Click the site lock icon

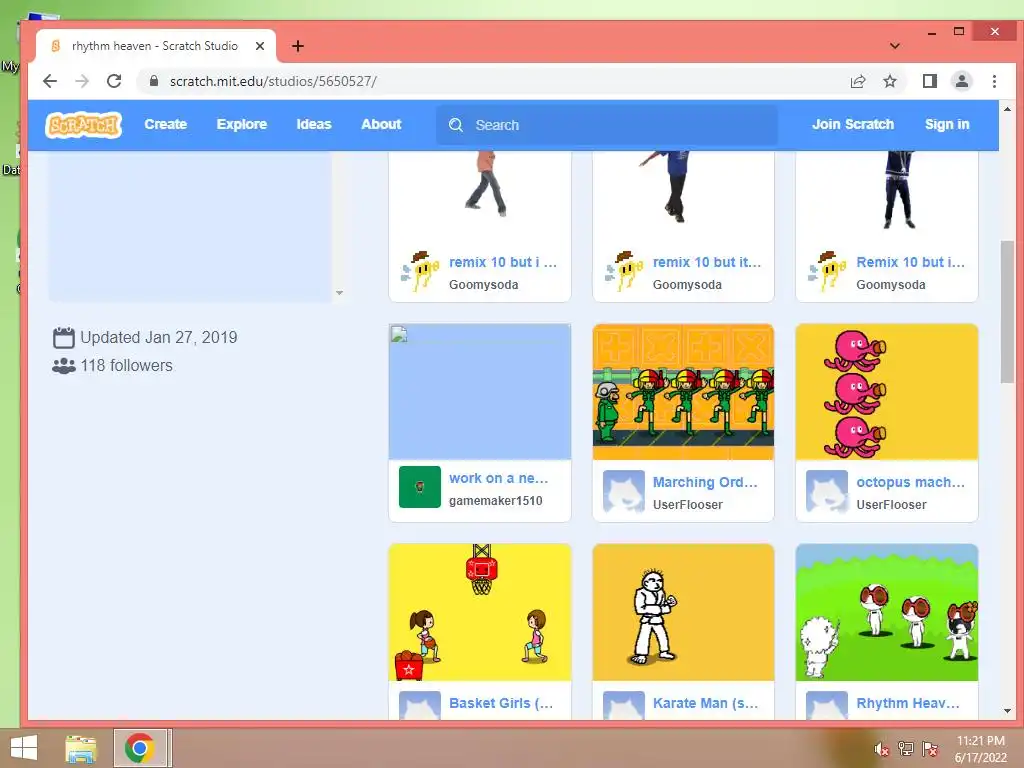[x=153, y=81]
